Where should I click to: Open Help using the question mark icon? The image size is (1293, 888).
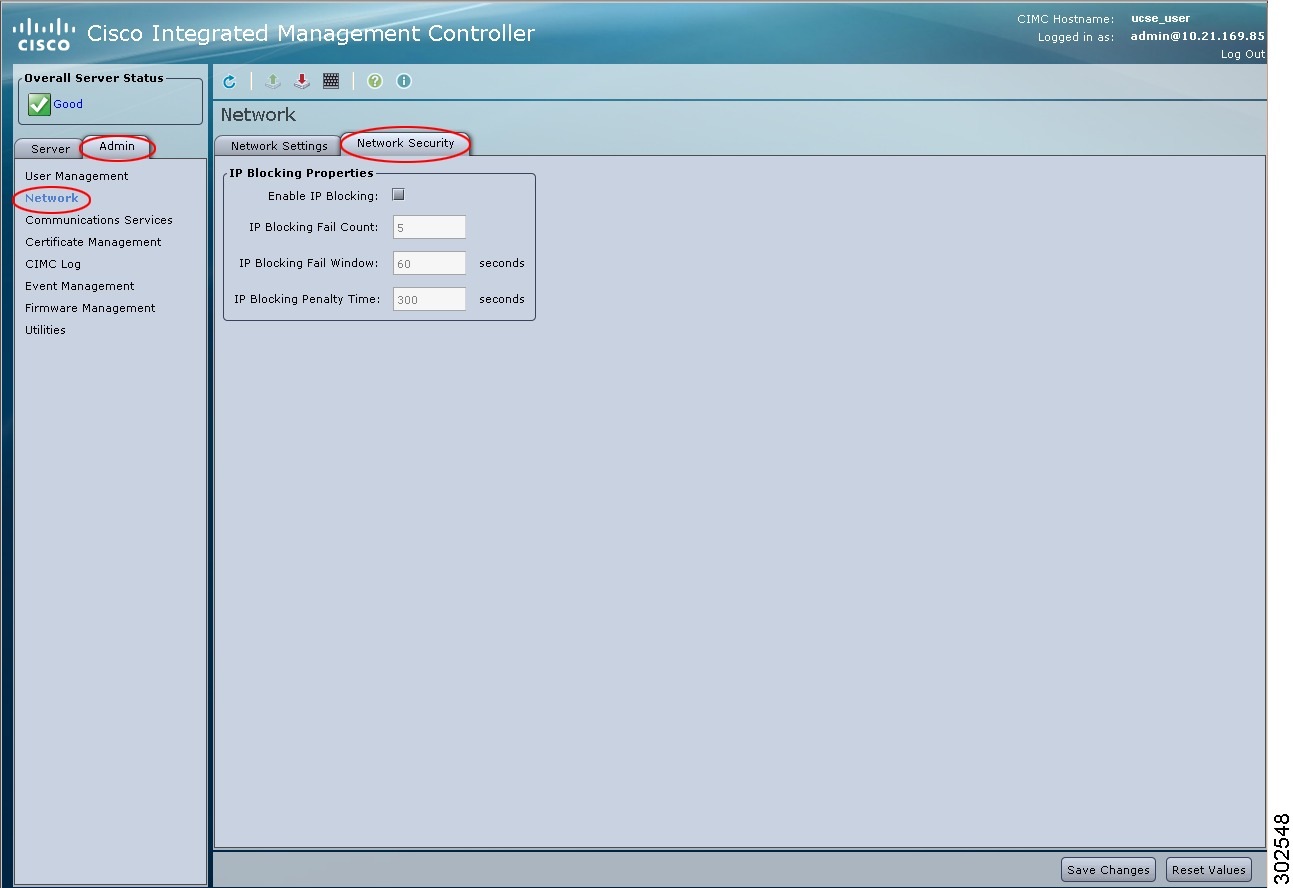pyautogui.click(x=374, y=81)
